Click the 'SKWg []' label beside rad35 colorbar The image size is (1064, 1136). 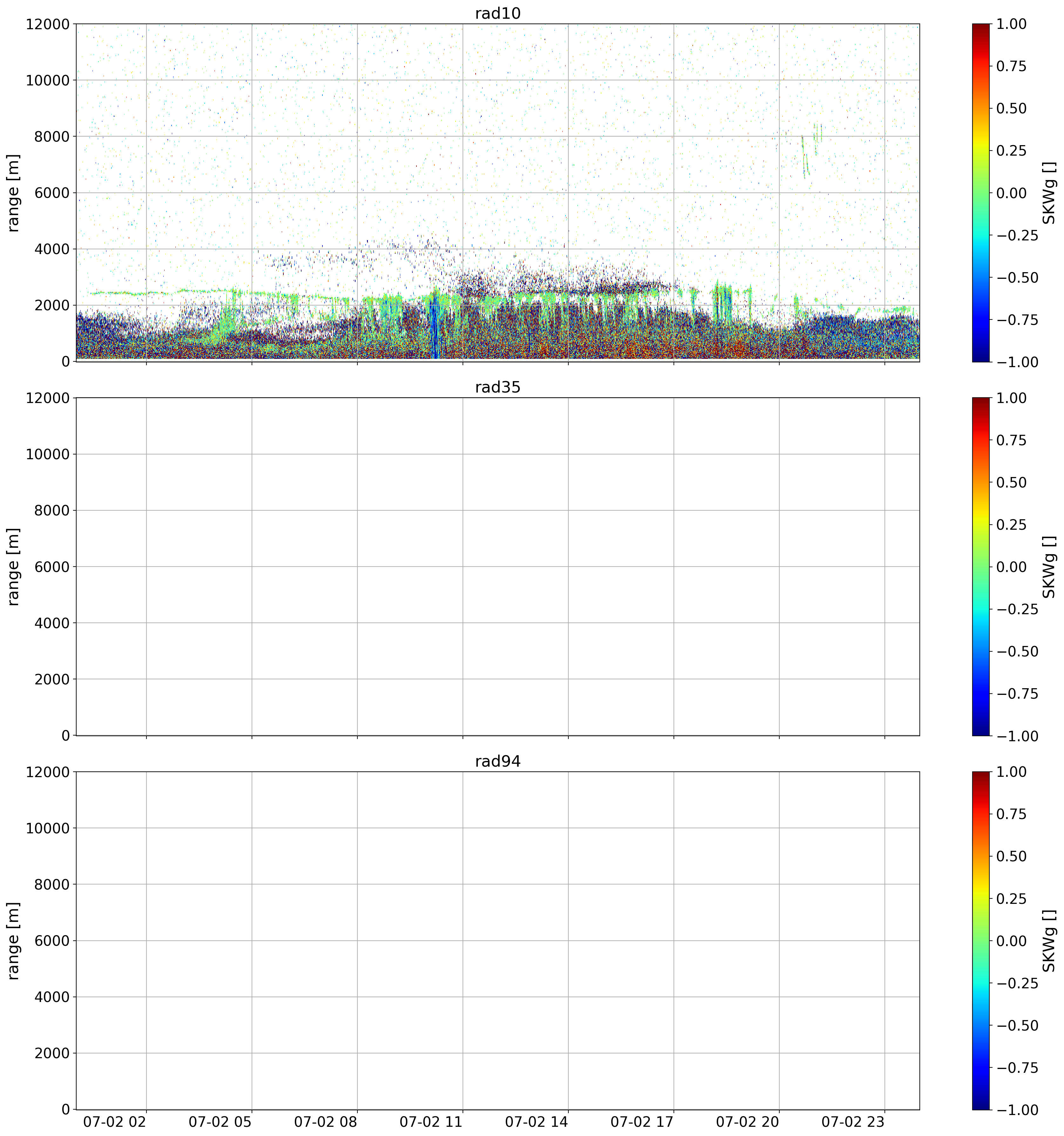coord(1048,566)
